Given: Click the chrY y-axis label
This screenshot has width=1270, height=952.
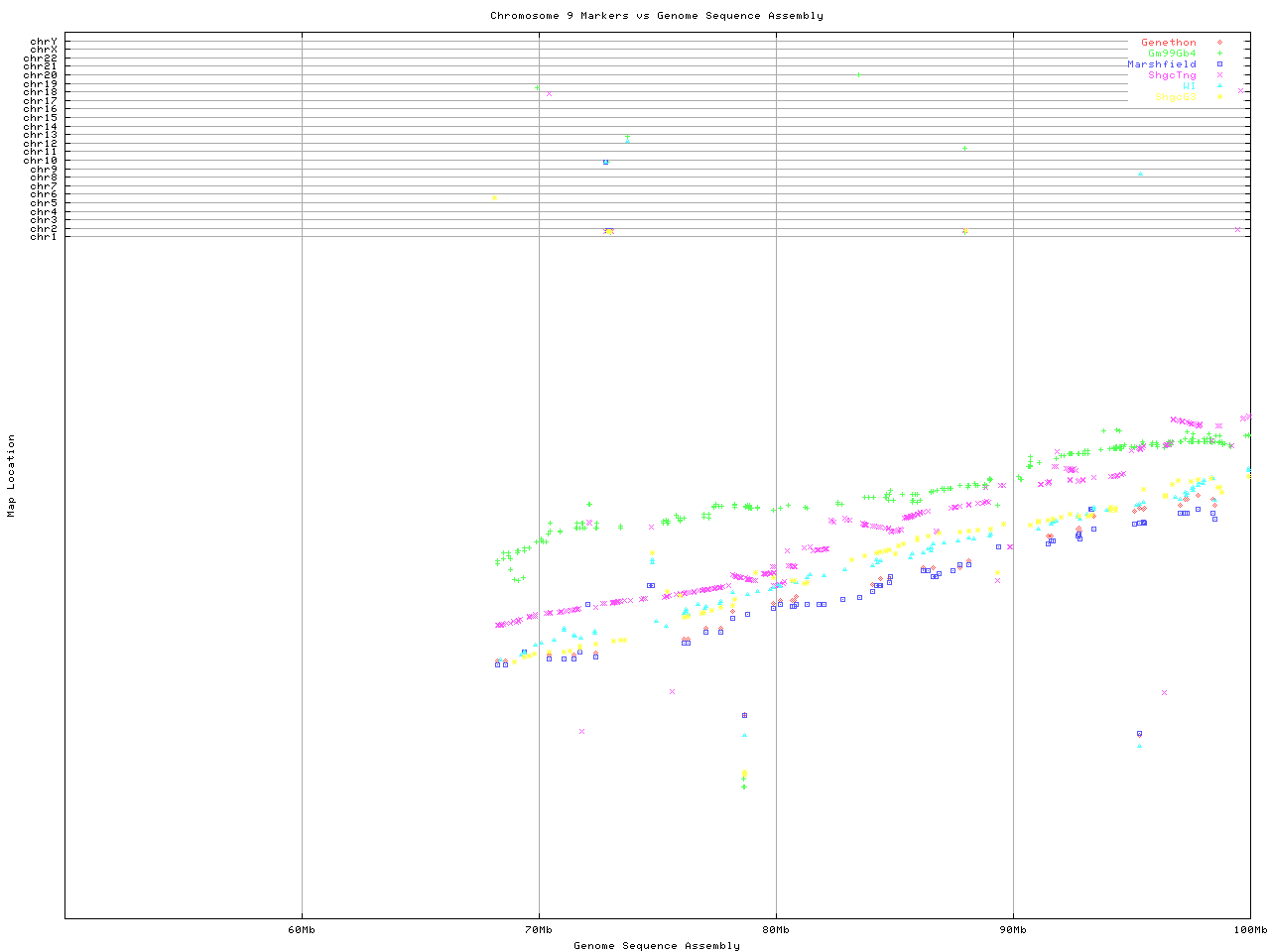Looking at the screenshot, I should pos(43,42).
